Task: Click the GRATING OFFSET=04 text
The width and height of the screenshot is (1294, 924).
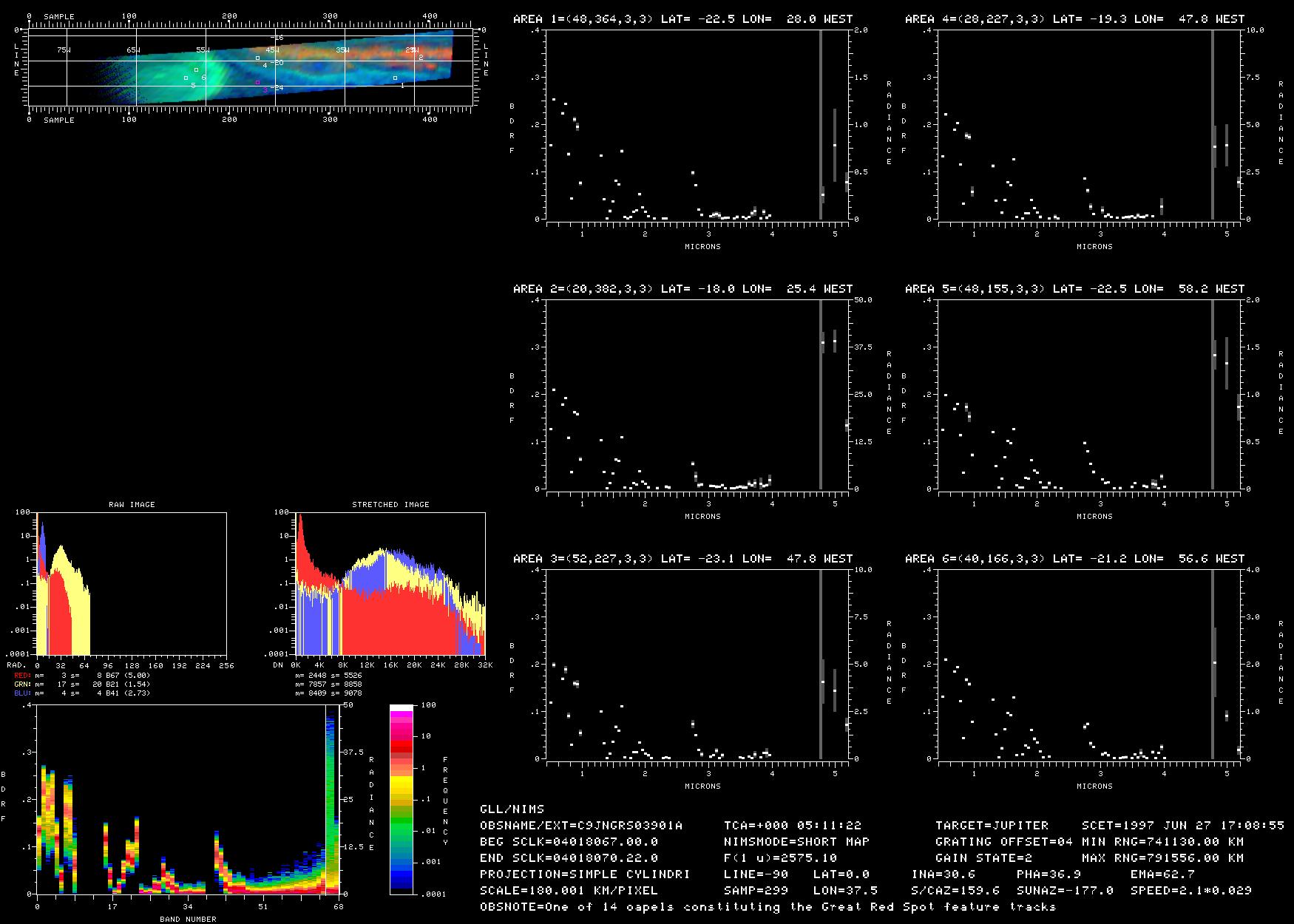Action: coord(1004,842)
